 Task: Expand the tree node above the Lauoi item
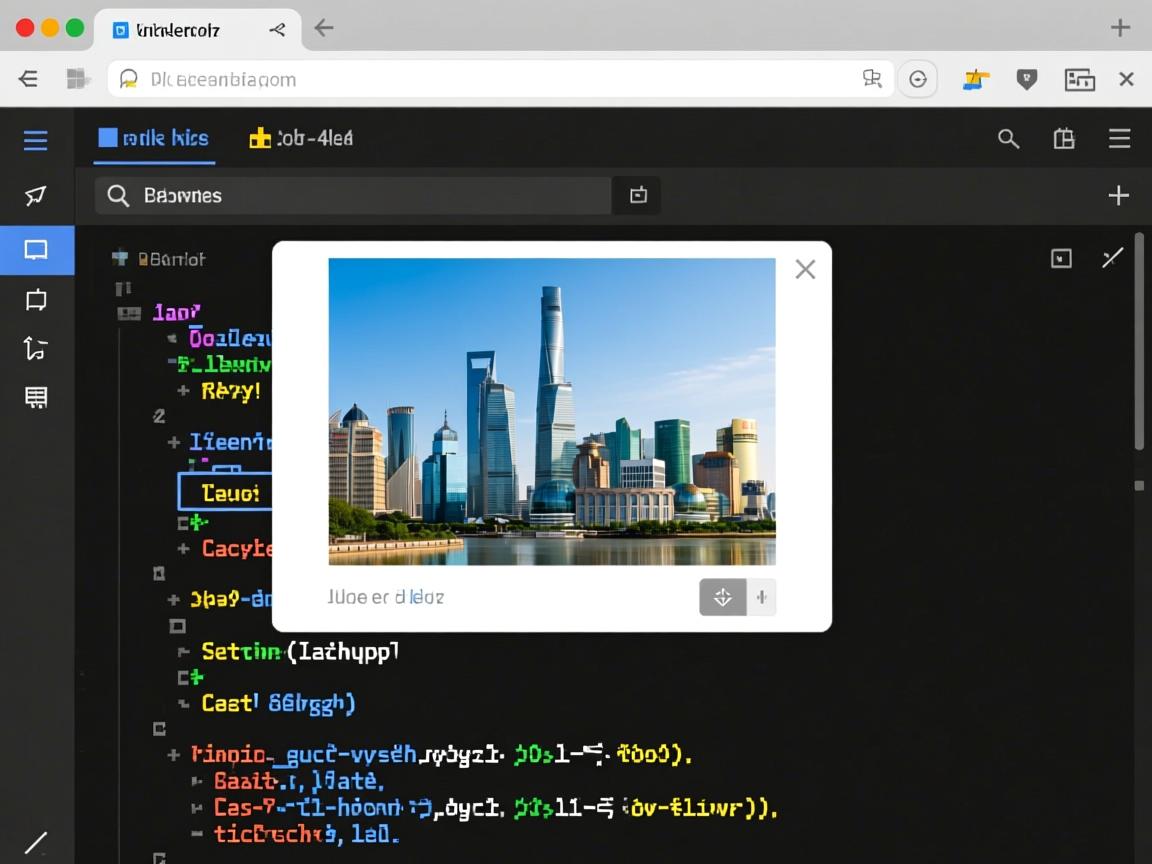(x=174, y=441)
